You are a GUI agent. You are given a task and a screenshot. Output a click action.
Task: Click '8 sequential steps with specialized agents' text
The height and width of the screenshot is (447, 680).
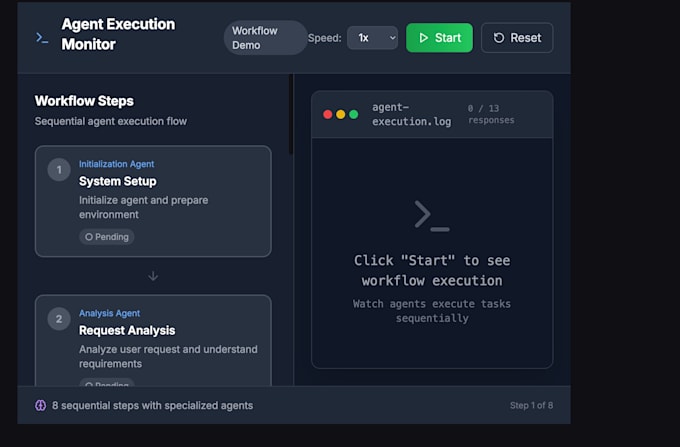[152, 405]
